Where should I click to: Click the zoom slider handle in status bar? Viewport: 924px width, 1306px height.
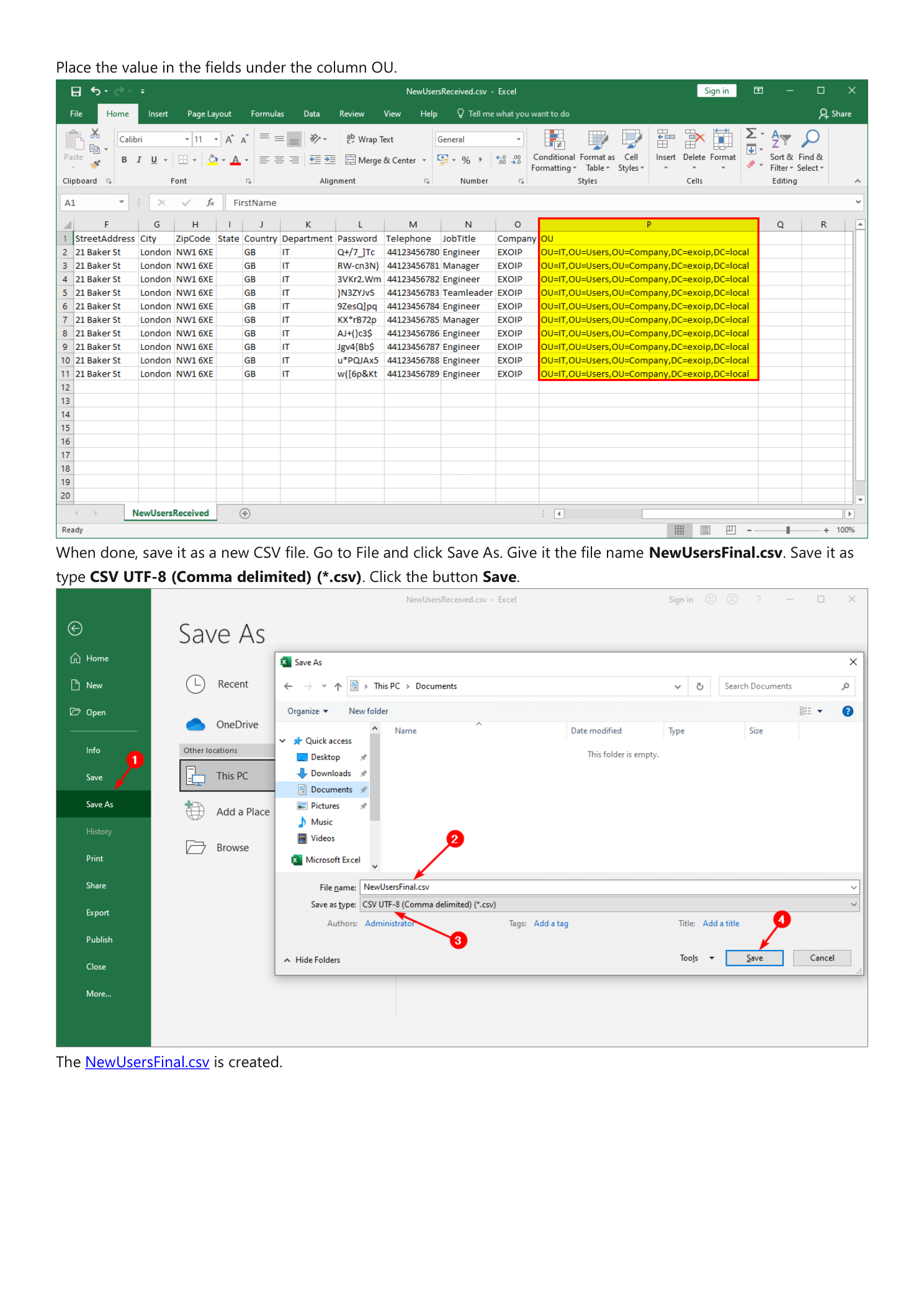coord(787,530)
